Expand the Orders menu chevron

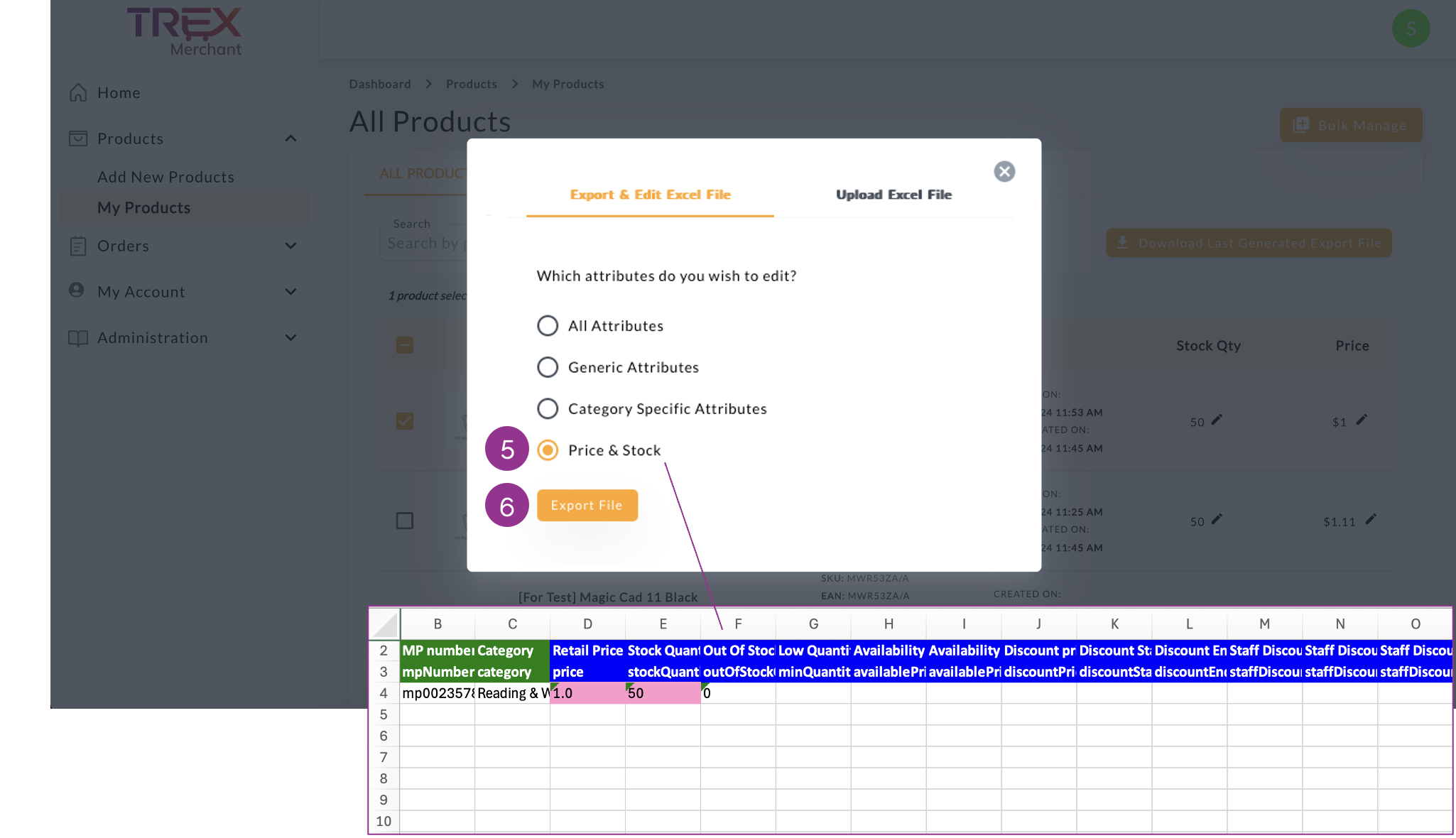click(x=290, y=246)
